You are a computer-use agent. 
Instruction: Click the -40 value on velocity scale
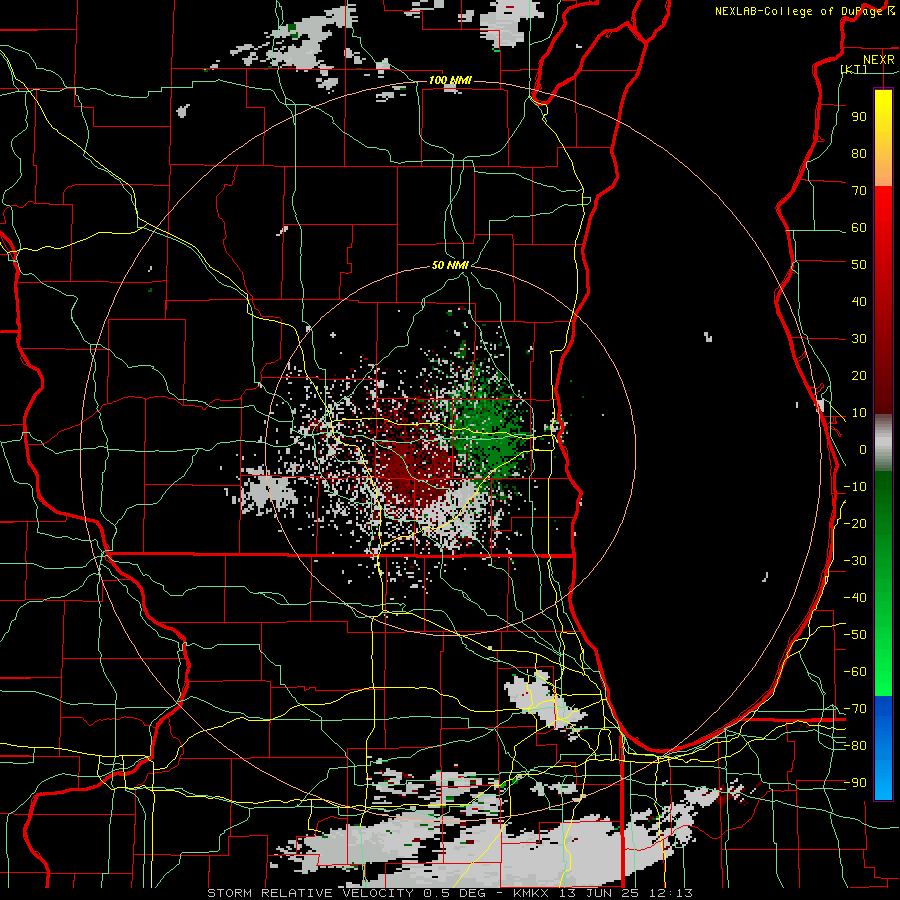(x=855, y=598)
